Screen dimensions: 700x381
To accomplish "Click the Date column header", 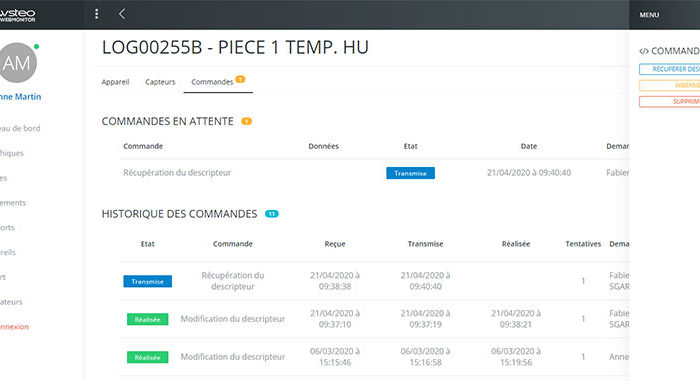I will tap(529, 146).
